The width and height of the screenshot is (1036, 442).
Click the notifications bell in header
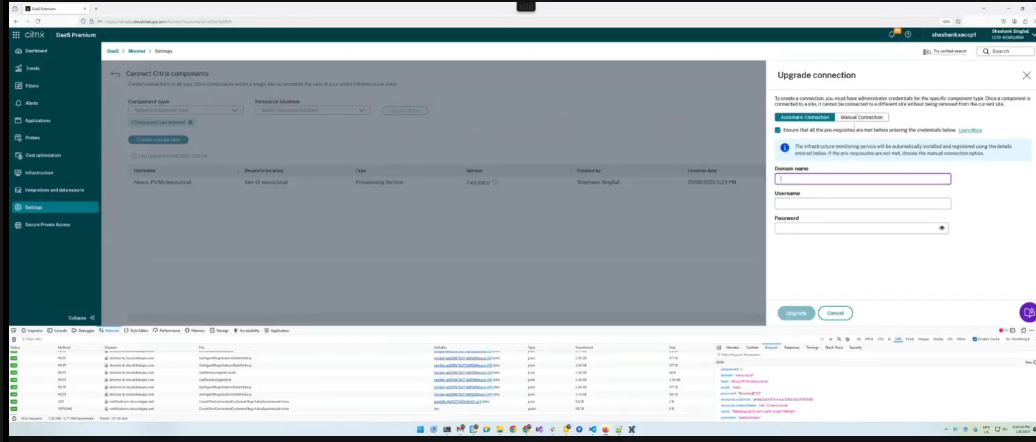pos(891,34)
